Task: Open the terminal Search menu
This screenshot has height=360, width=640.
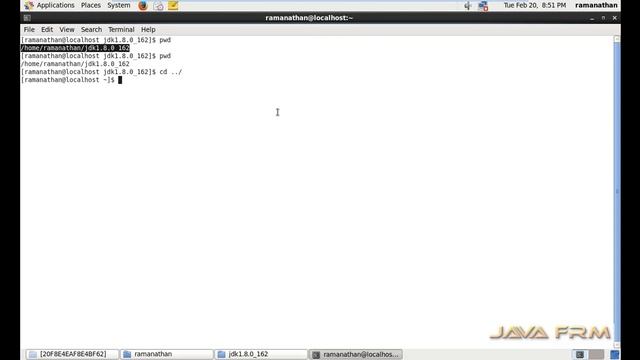Action: tap(91, 30)
